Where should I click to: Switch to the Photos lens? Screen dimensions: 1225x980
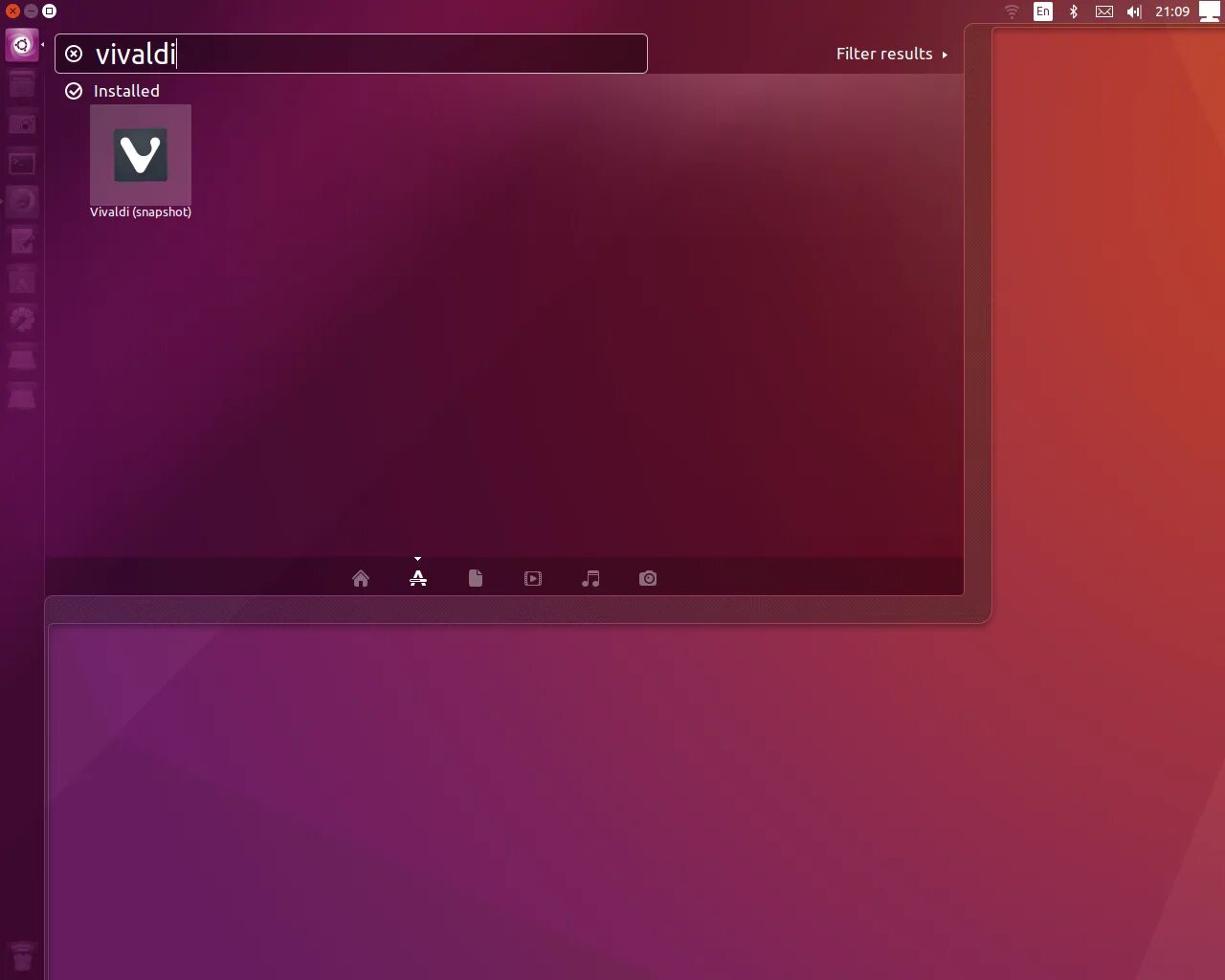coord(648,578)
